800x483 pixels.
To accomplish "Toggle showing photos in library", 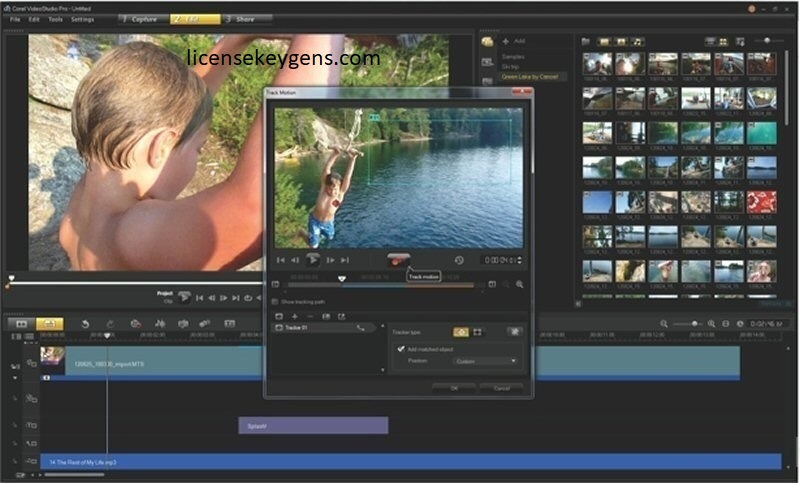I will point(621,41).
